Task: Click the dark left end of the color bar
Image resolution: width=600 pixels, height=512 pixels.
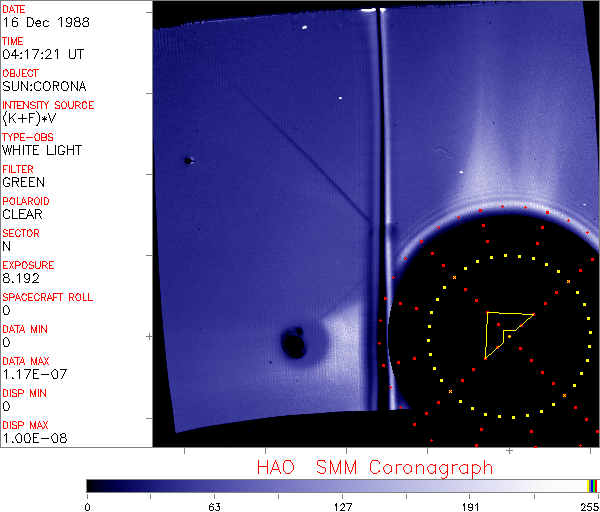Action: 95,485
